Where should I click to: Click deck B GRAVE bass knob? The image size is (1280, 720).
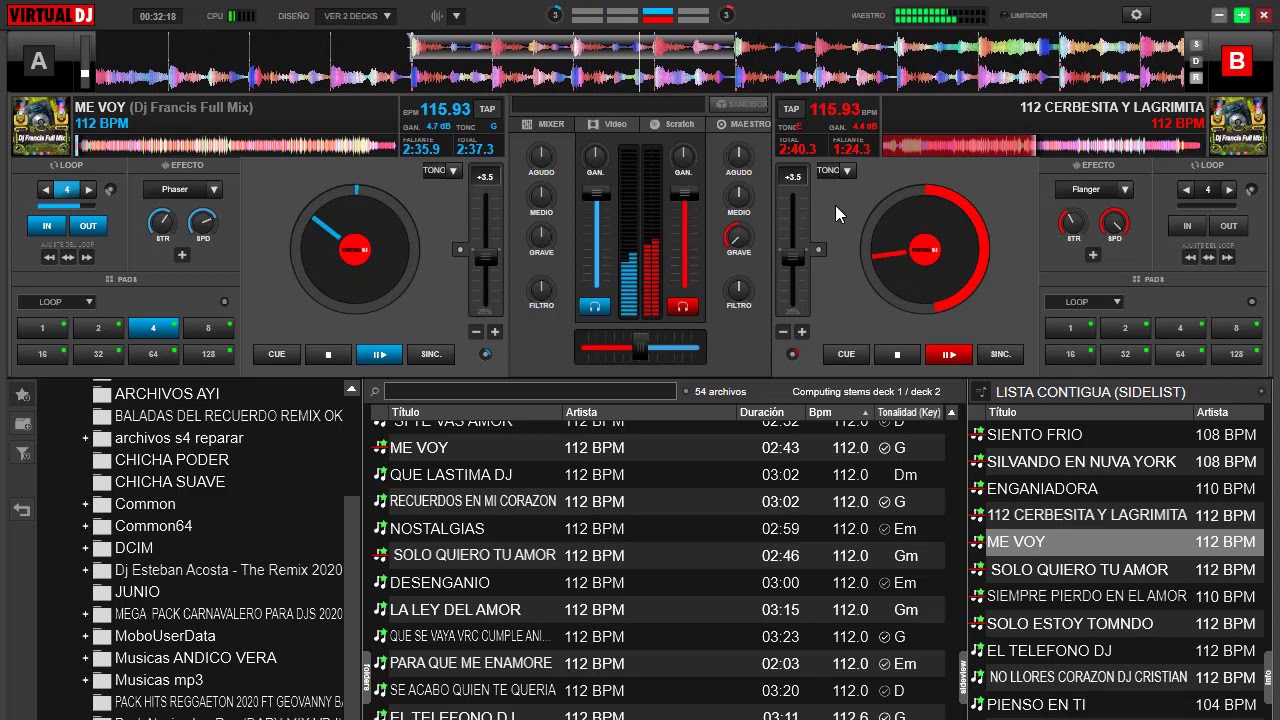pos(738,236)
